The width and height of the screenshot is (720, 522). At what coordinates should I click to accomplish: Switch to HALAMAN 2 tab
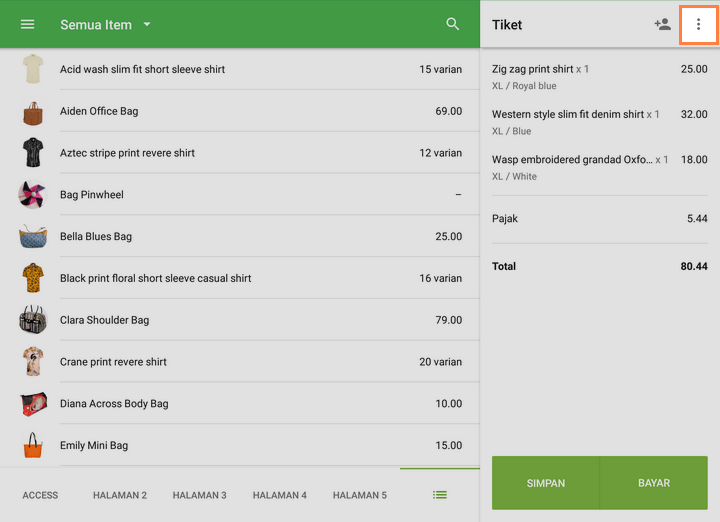[x=120, y=495]
